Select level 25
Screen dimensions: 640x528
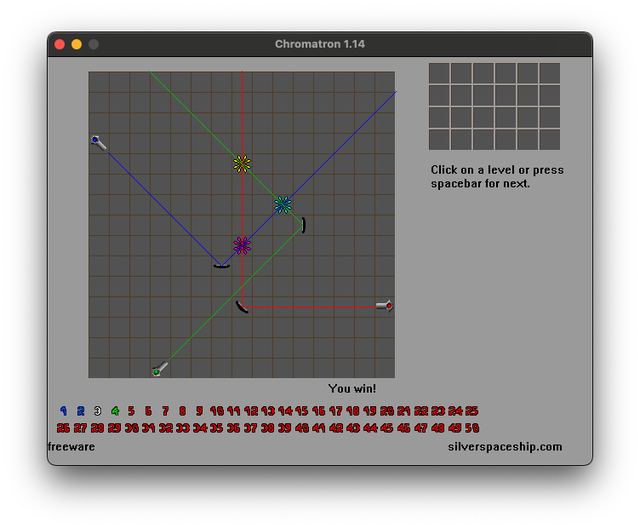(x=472, y=410)
